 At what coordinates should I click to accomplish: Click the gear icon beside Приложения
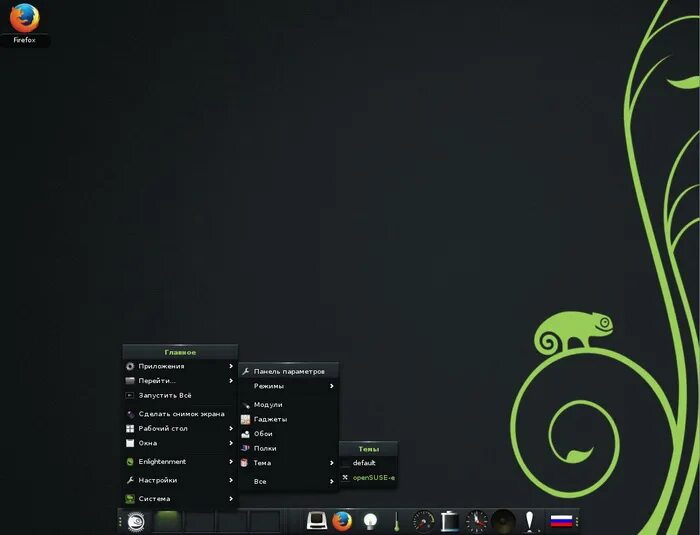click(x=130, y=366)
